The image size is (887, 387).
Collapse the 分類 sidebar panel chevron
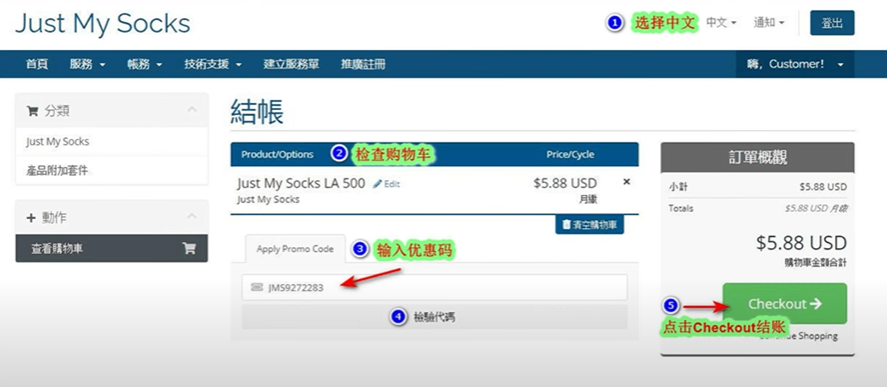pyautogui.click(x=192, y=109)
